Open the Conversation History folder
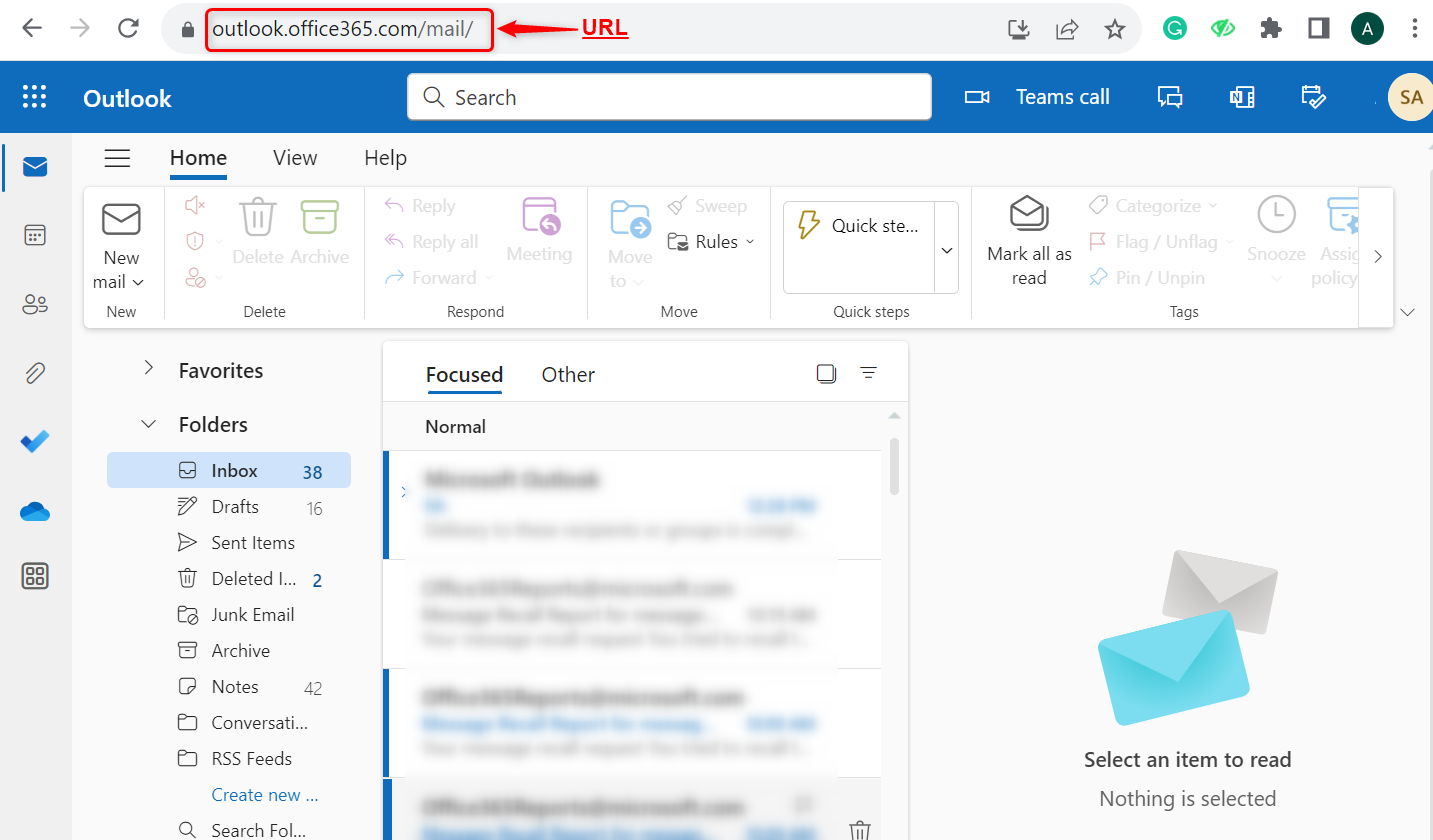 point(229,723)
